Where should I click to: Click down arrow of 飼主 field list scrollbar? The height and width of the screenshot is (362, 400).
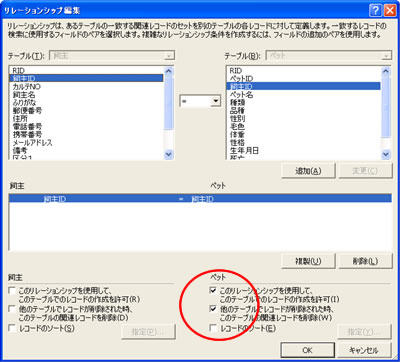(x=169, y=154)
